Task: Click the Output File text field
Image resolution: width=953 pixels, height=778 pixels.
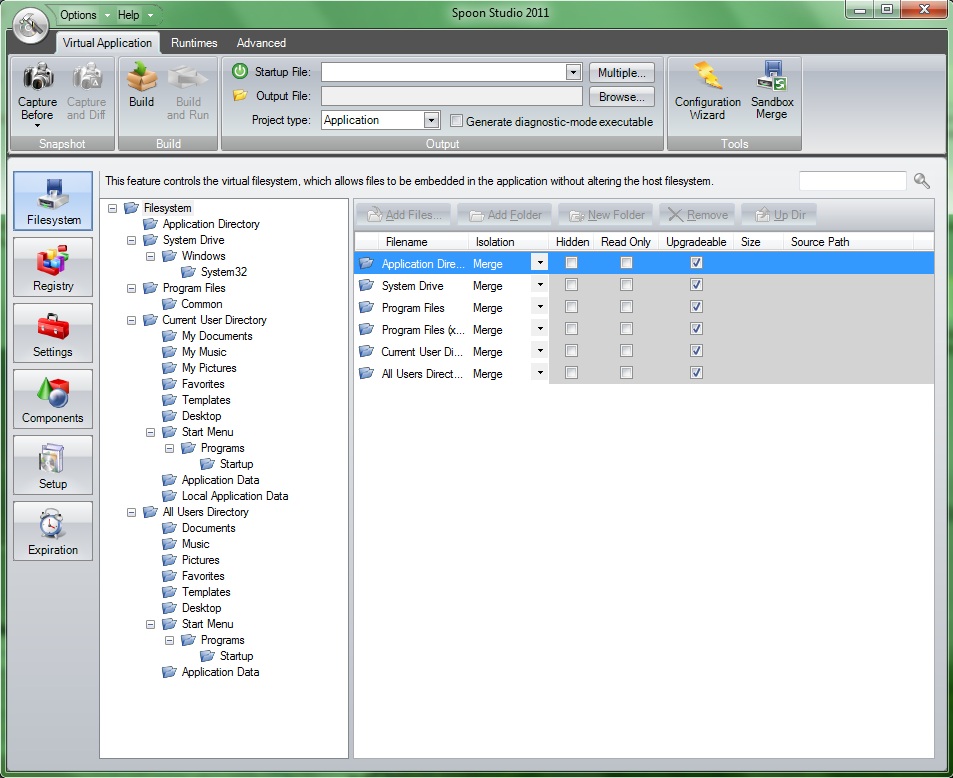Action: pyautogui.click(x=452, y=96)
